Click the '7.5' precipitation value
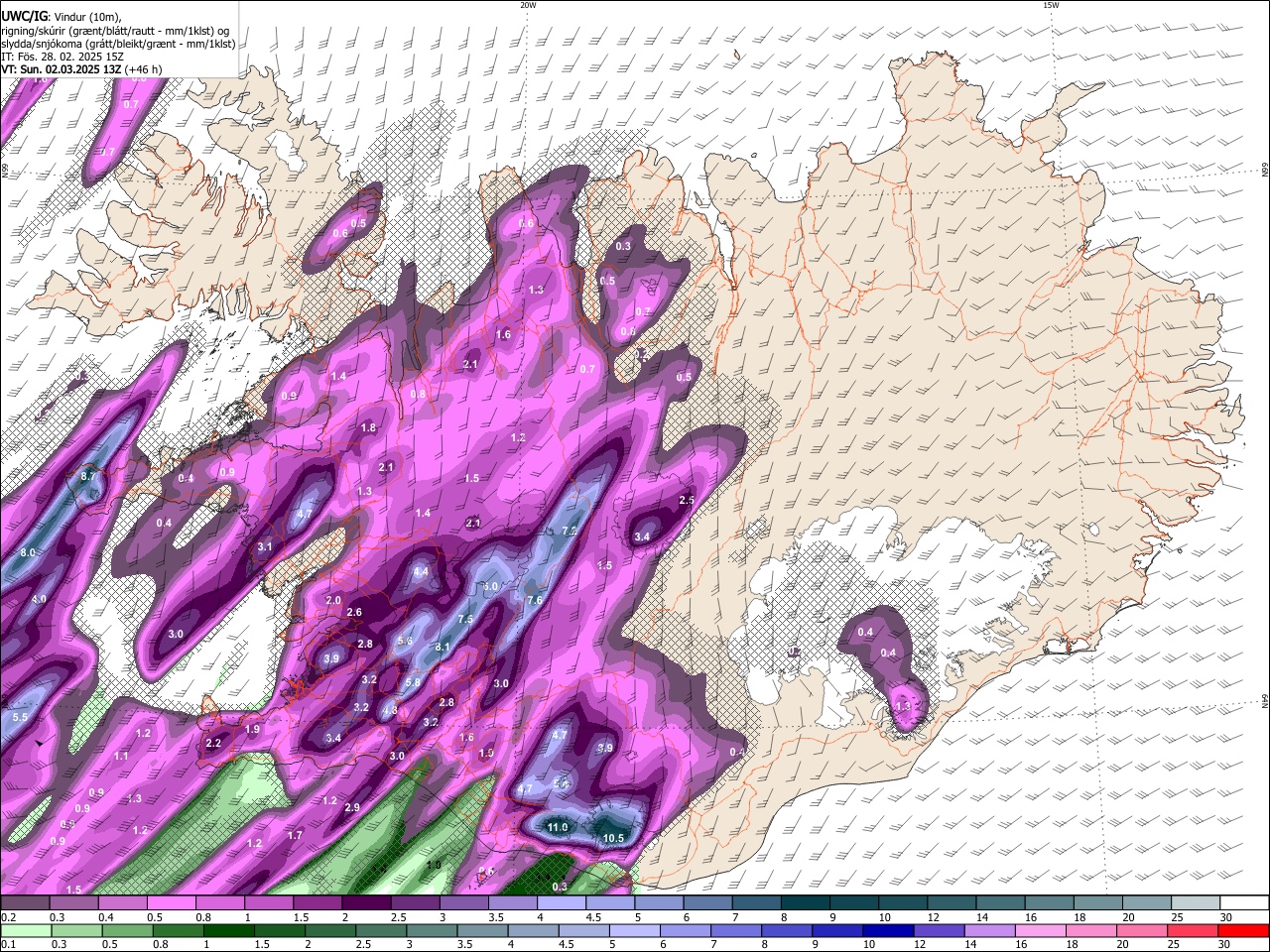Viewport: 1270px width, 952px height. tap(464, 619)
